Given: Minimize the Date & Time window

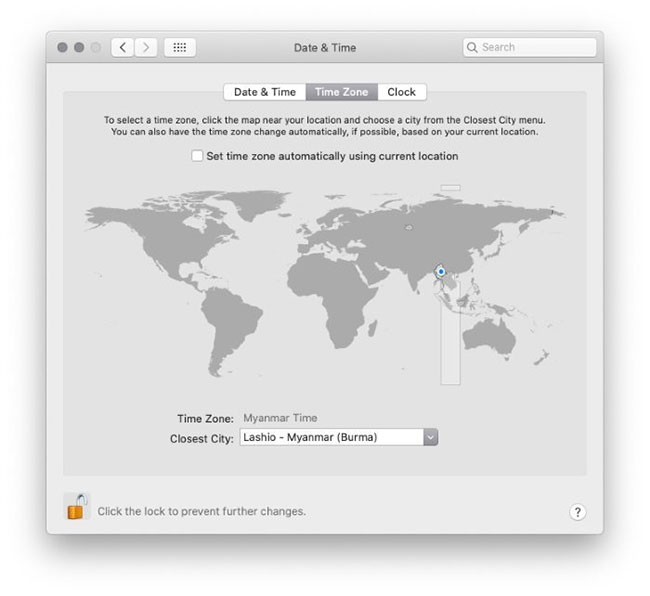Looking at the screenshot, I should pyautogui.click(x=79, y=47).
